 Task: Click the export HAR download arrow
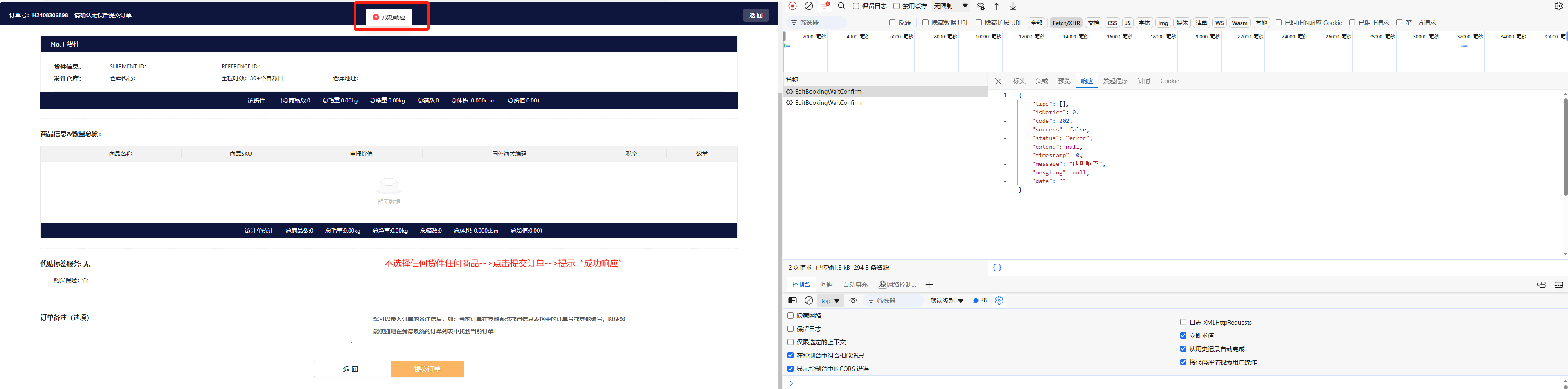[x=1013, y=6]
